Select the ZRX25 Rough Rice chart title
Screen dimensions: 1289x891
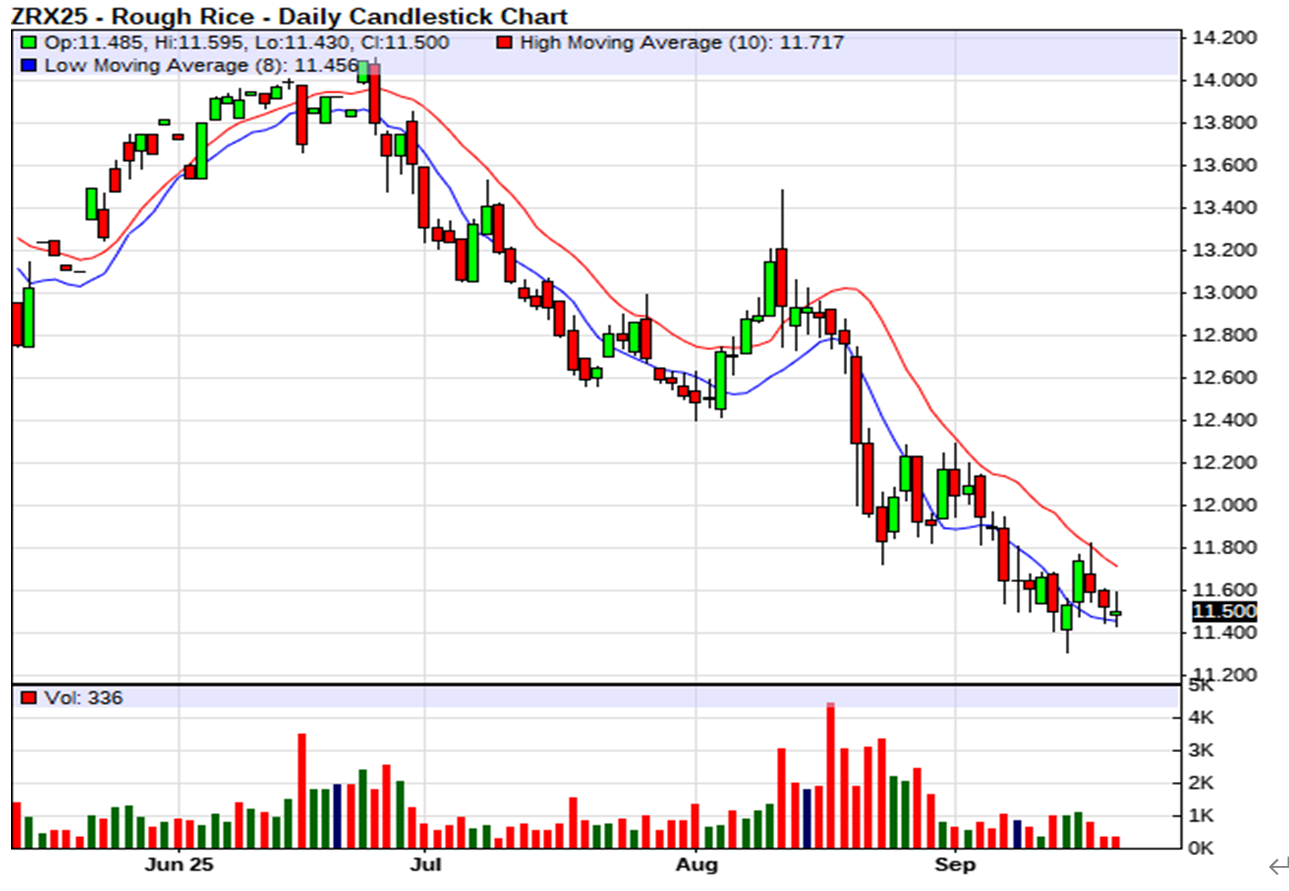click(290, 16)
